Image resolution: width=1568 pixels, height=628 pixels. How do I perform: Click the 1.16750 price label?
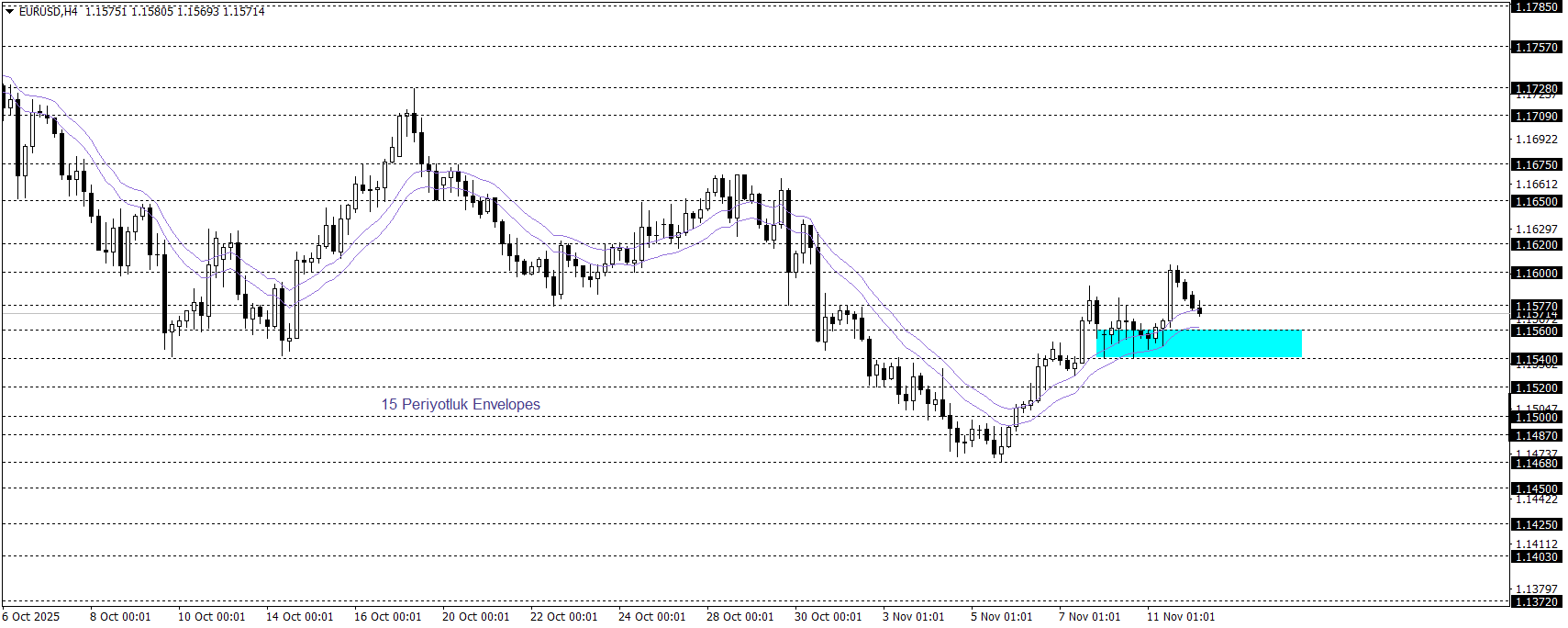click(x=1536, y=164)
